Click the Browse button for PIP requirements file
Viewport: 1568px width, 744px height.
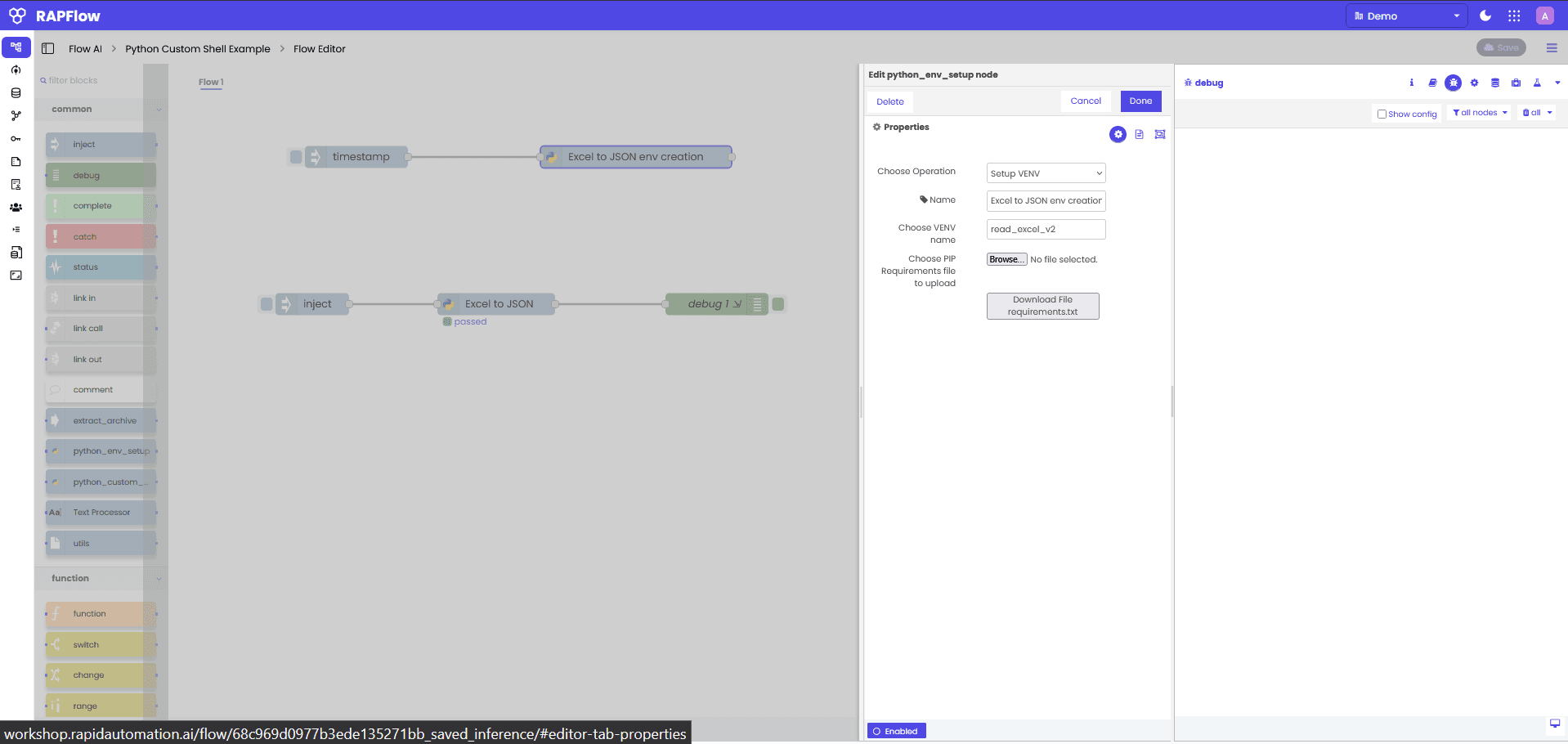click(1006, 259)
